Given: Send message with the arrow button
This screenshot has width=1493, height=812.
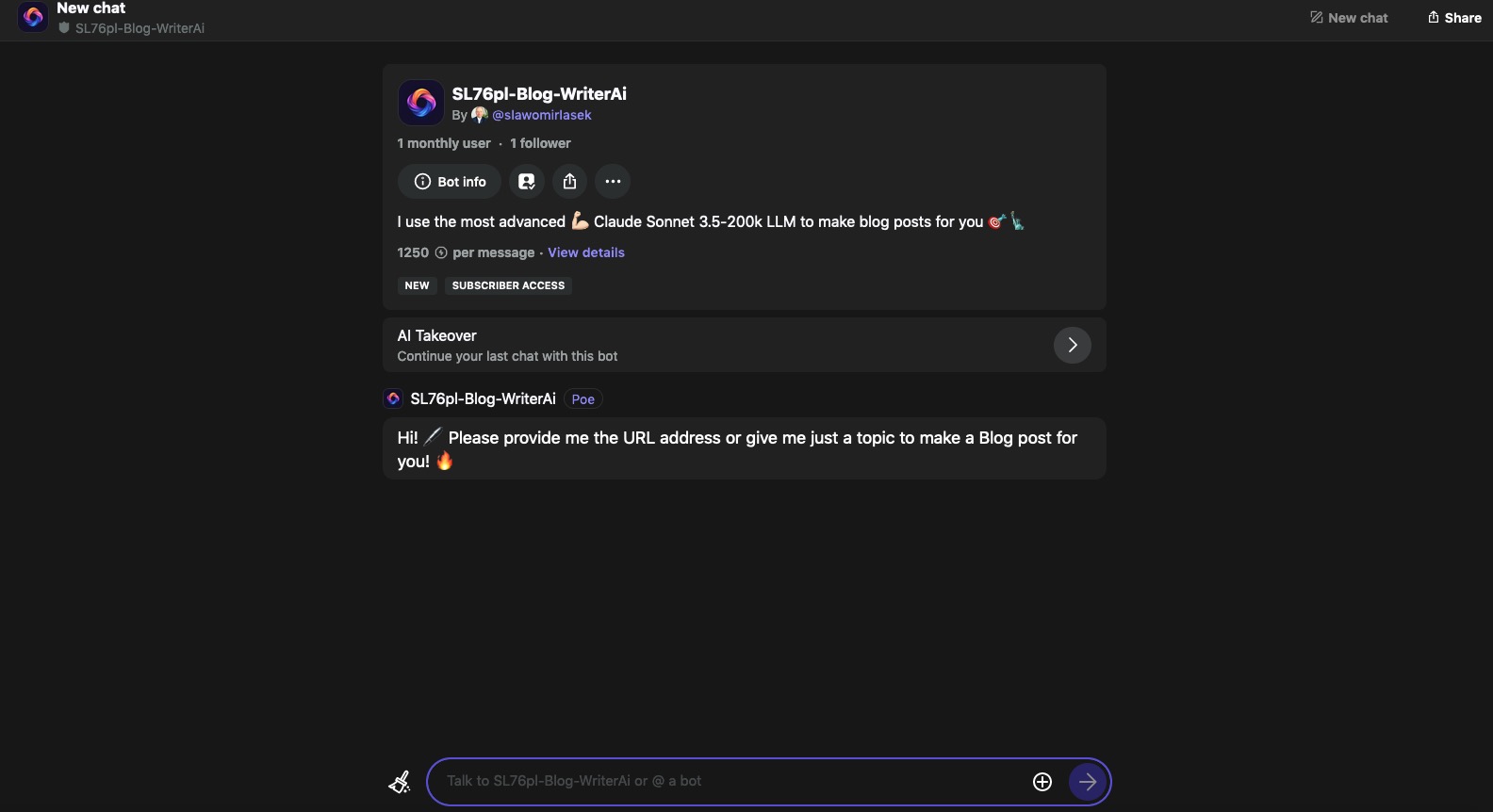Looking at the screenshot, I should pos(1088,782).
